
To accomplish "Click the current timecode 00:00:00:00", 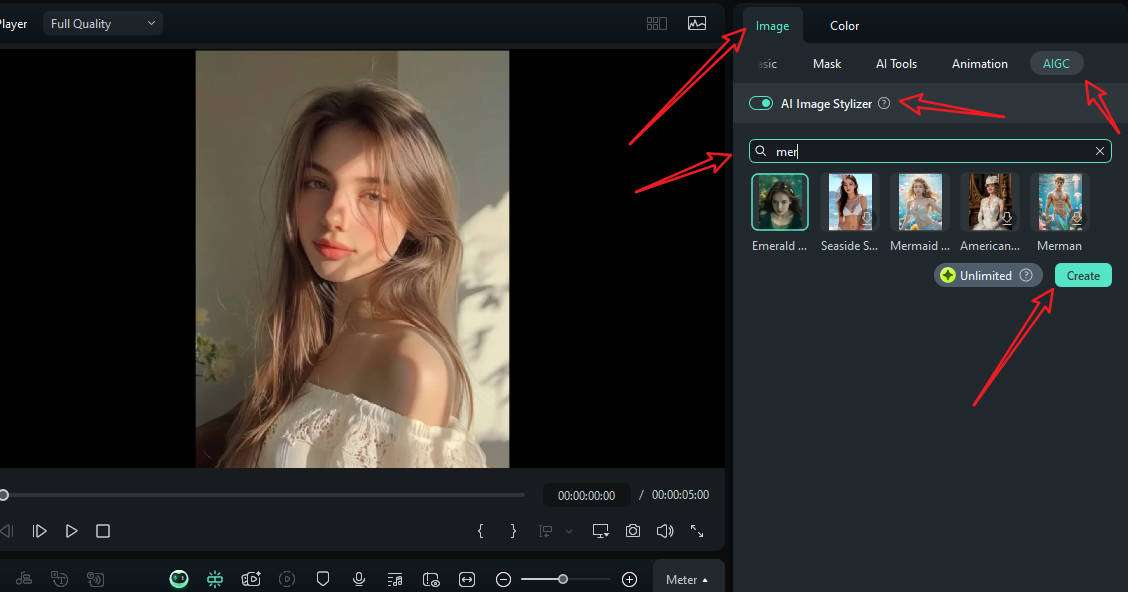I will 586,495.
